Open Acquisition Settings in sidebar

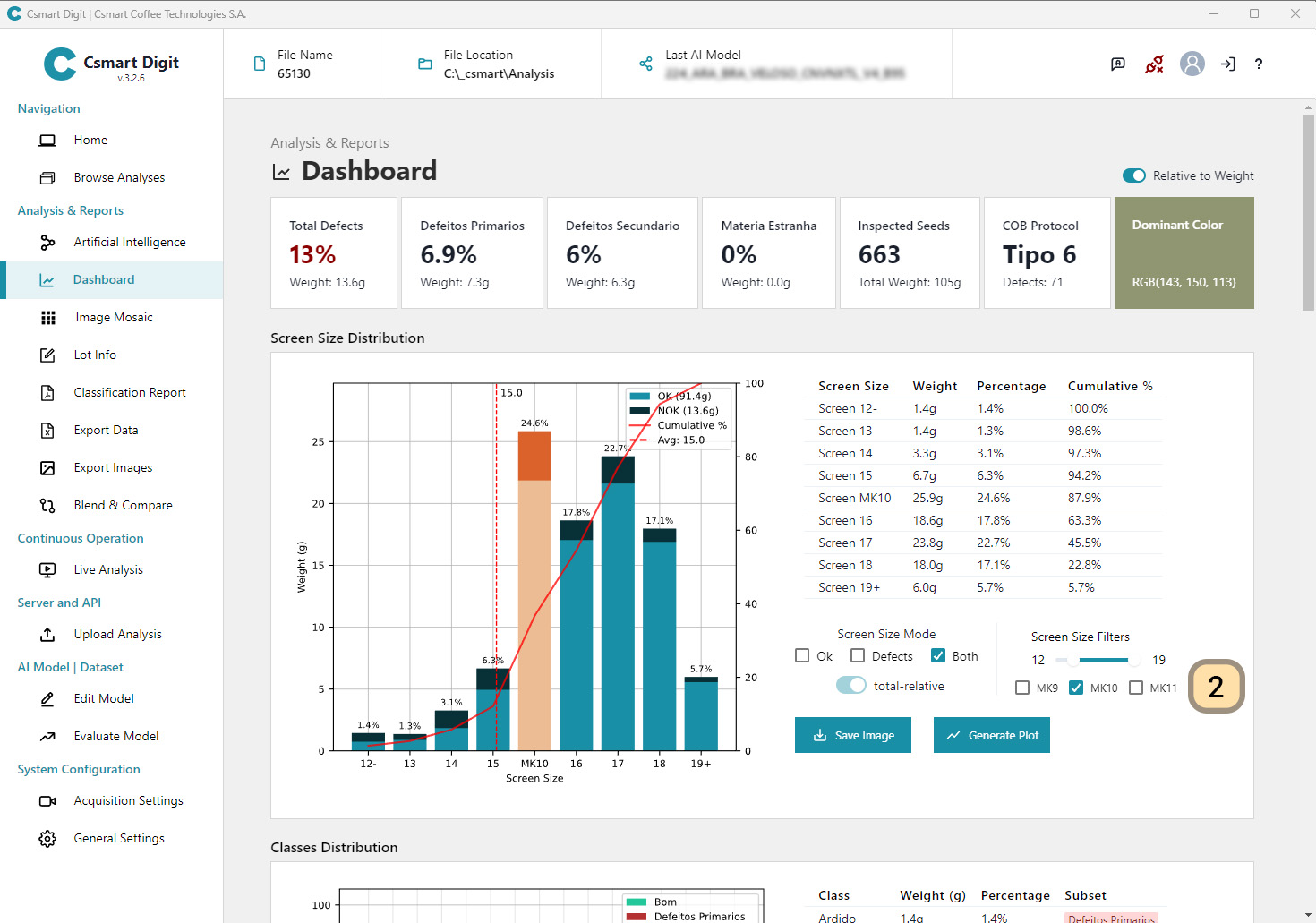click(x=128, y=801)
